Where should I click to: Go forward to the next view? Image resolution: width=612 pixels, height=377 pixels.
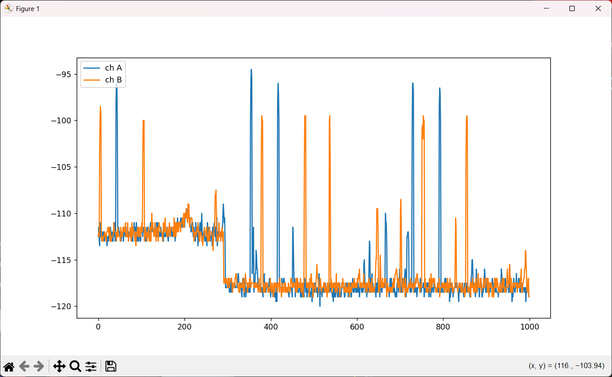pyautogui.click(x=39, y=366)
